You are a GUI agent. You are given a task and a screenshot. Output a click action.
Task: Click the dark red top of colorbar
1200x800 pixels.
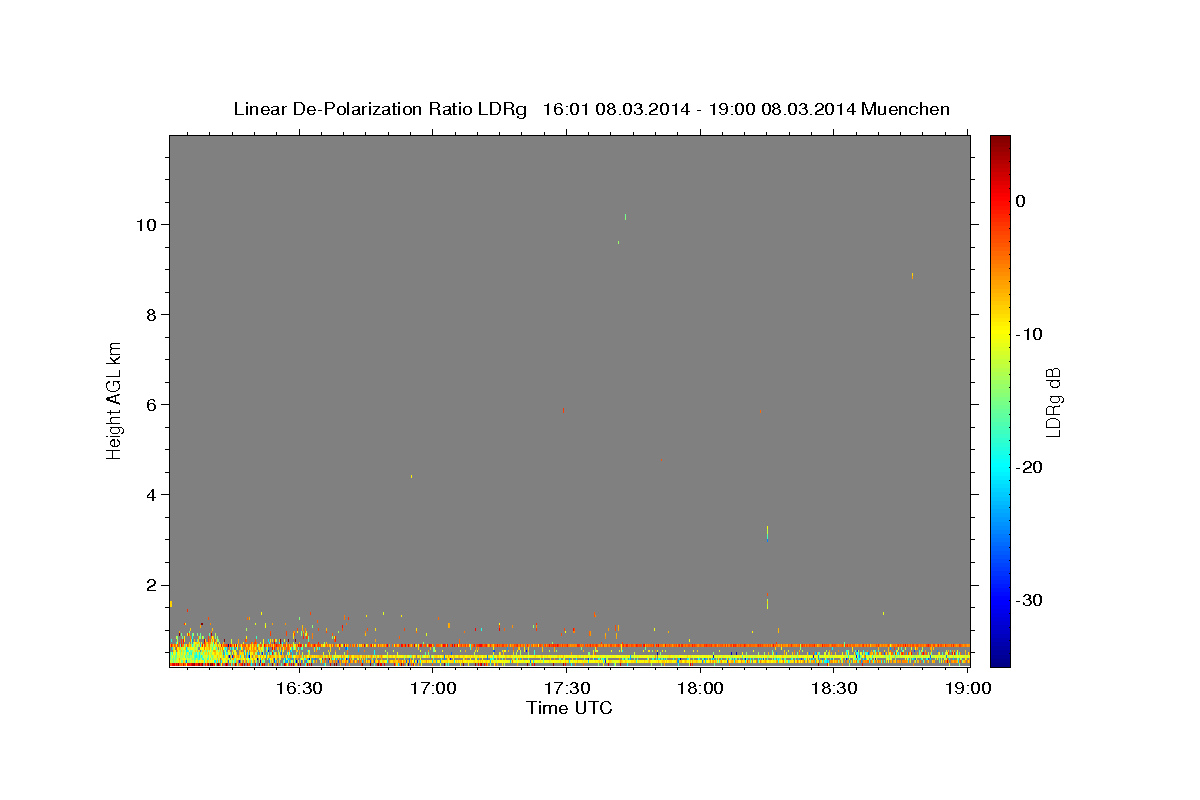coord(1000,142)
